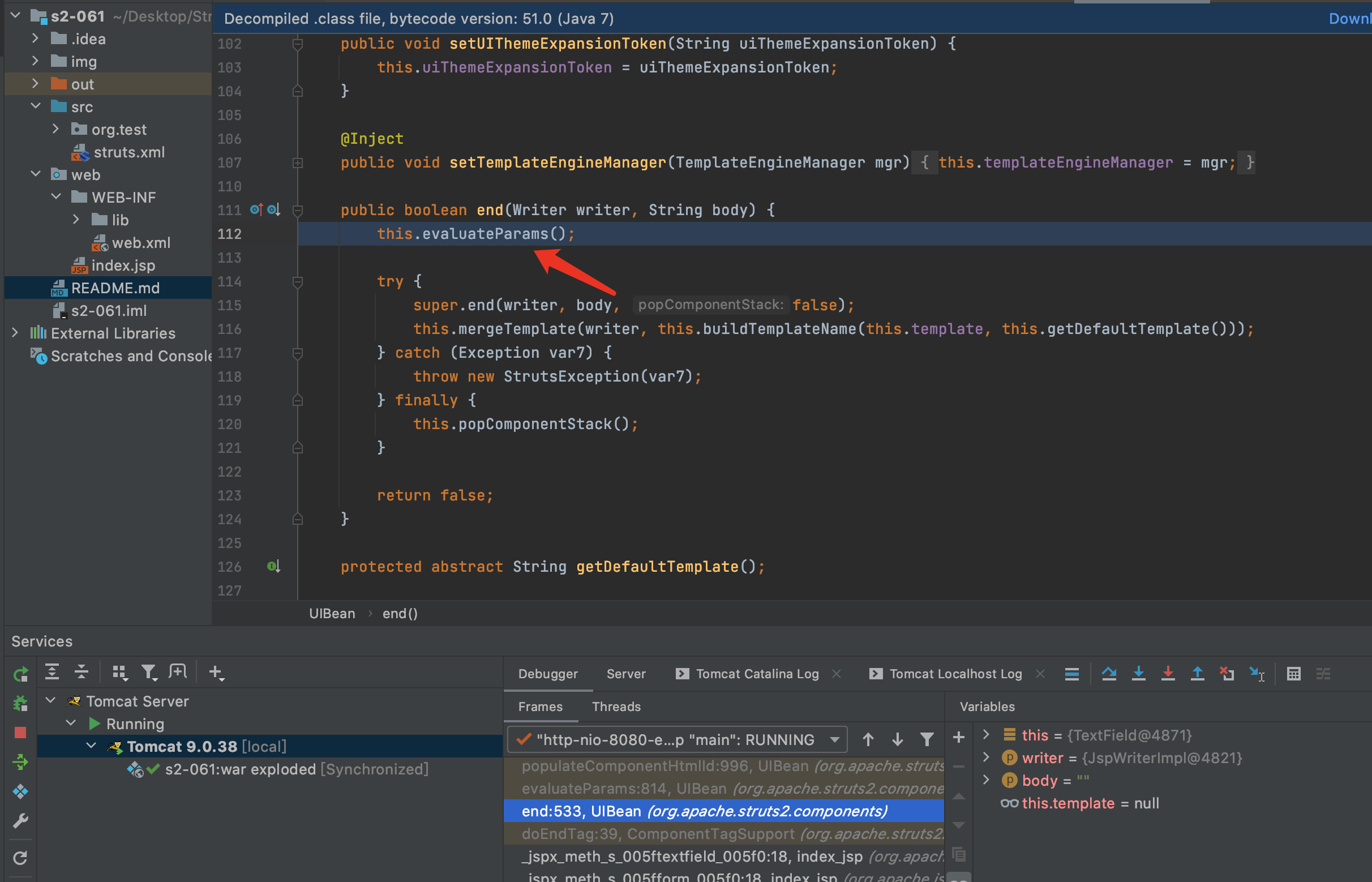Expand the 'this' TextField variable
Viewport: 1372px width, 882px height.
(x=986, y=734)
